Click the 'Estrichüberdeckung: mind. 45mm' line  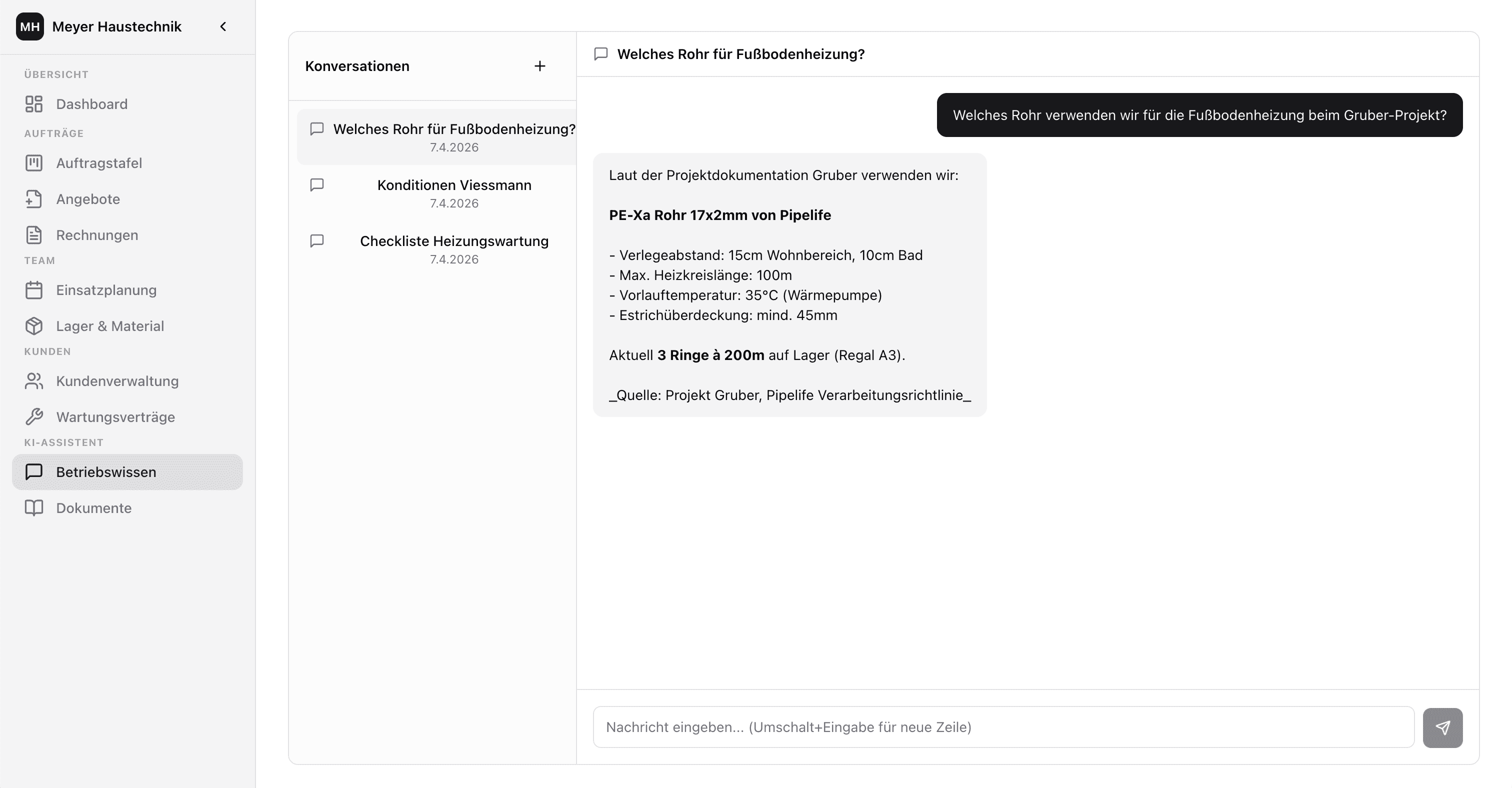tap(723, 315)
